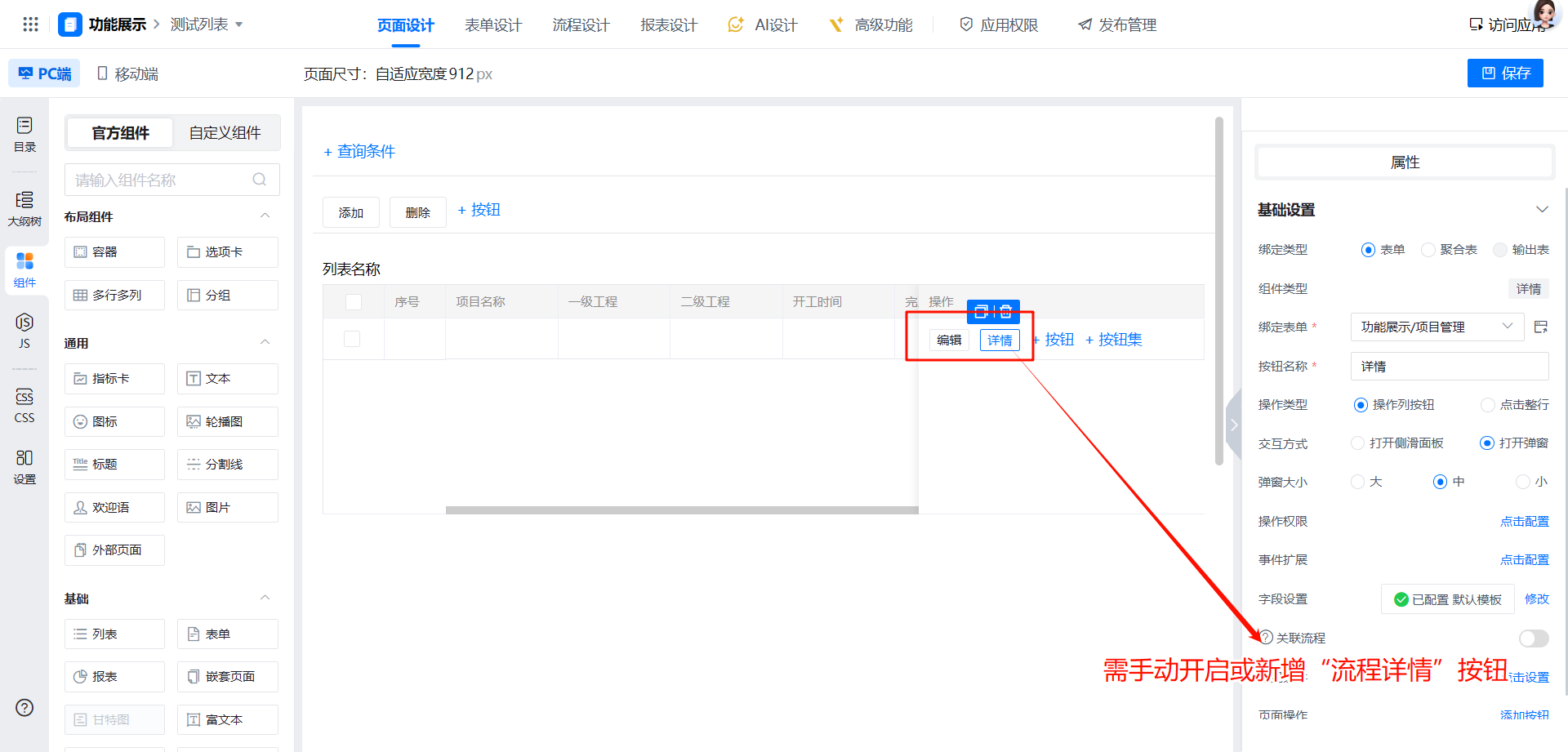Collapse the 布局组件 group
This screenshot has width=1568, height=752.
pyautogui.click(x=265, y=216)
